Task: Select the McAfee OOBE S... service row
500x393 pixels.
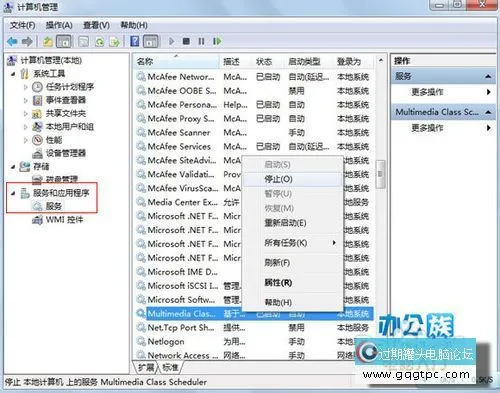Action: (254, 91)
